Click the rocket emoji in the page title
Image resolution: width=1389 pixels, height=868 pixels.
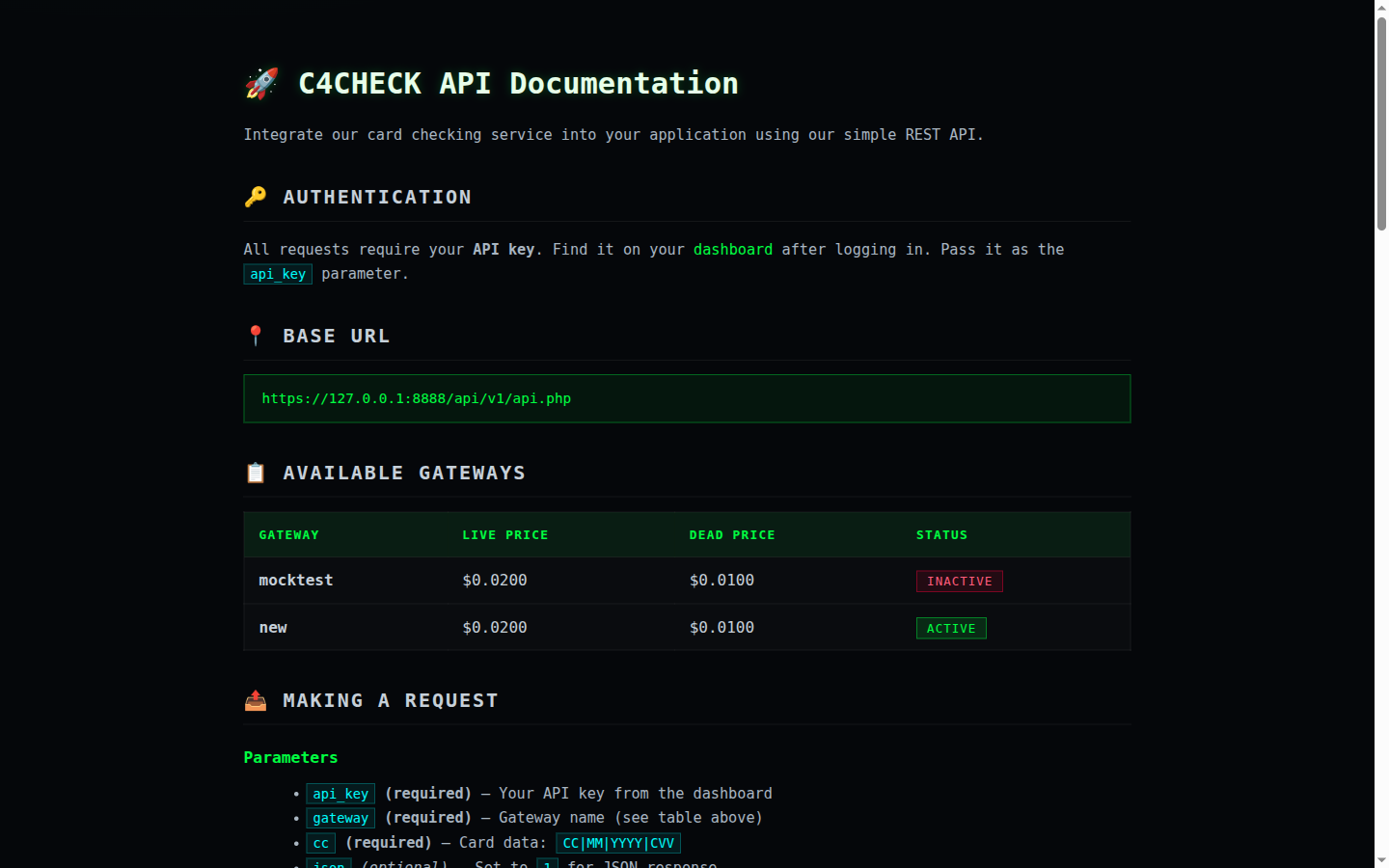coord(261,84)
